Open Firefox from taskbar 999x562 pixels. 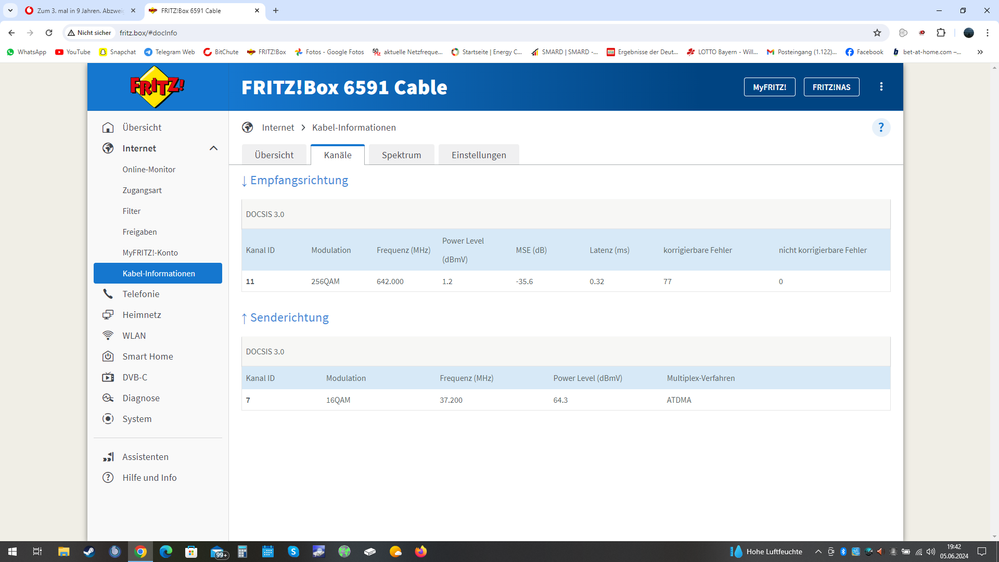[x=420, y=552]
